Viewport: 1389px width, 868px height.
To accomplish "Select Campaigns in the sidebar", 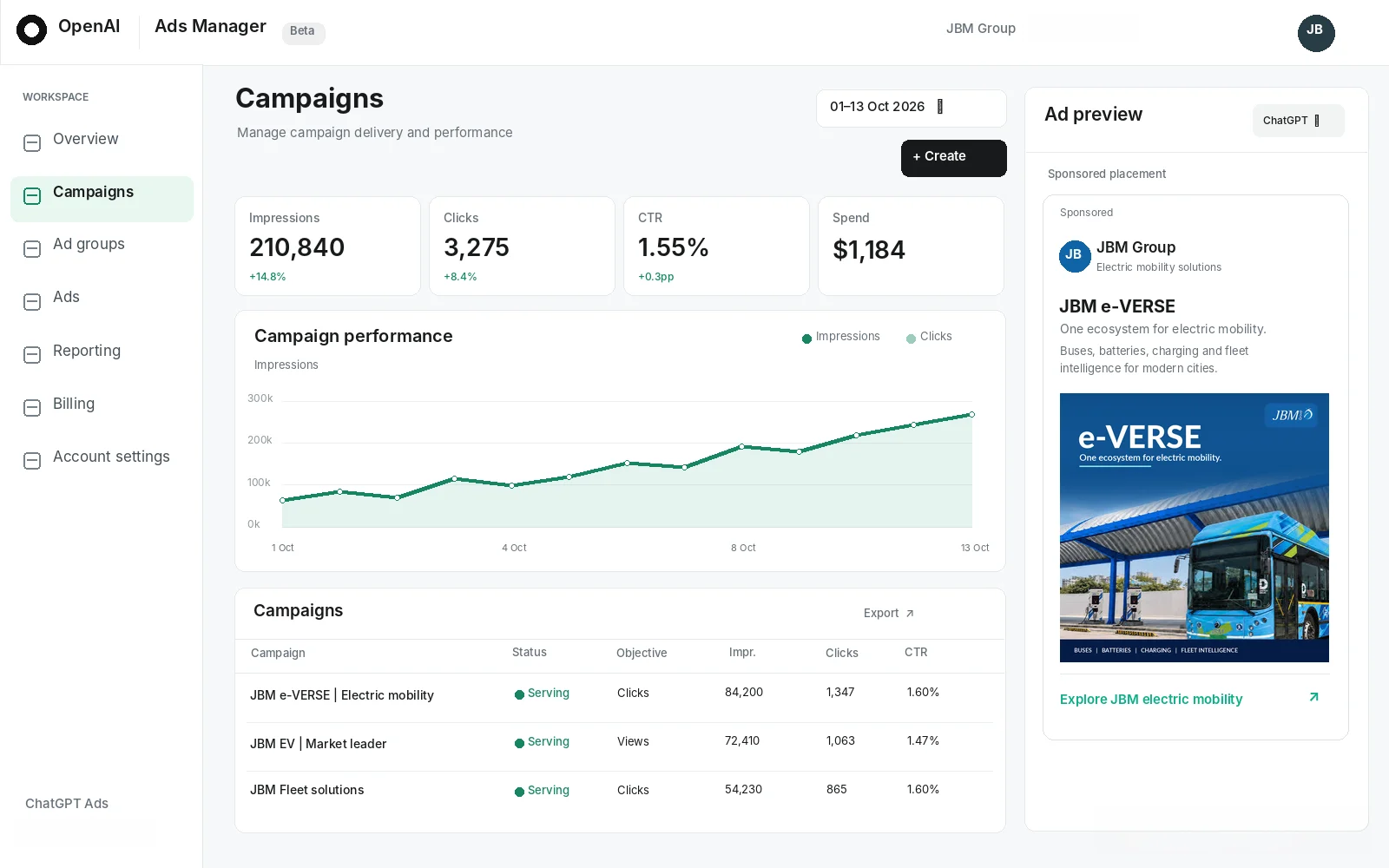I will (x=102, y=199).
